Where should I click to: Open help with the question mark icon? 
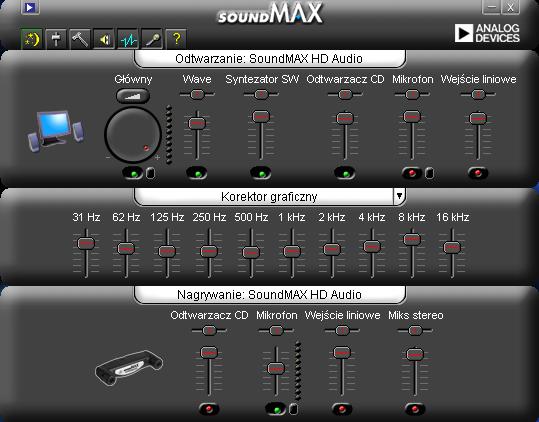[x=176, y=39]
